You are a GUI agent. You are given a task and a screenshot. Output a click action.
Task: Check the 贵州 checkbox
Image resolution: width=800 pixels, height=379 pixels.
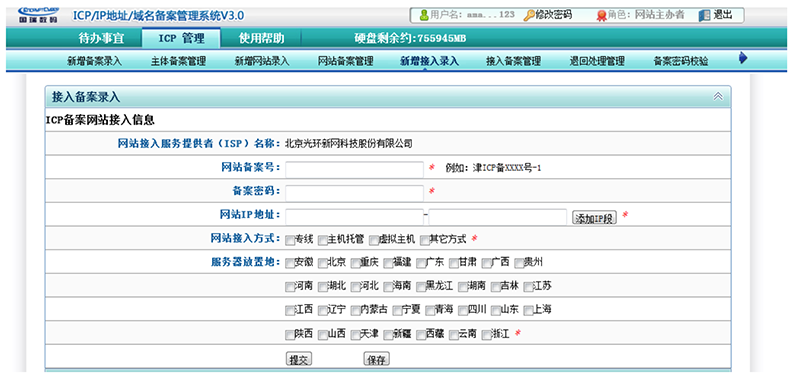pyautogui.click(x=519, y=263)
